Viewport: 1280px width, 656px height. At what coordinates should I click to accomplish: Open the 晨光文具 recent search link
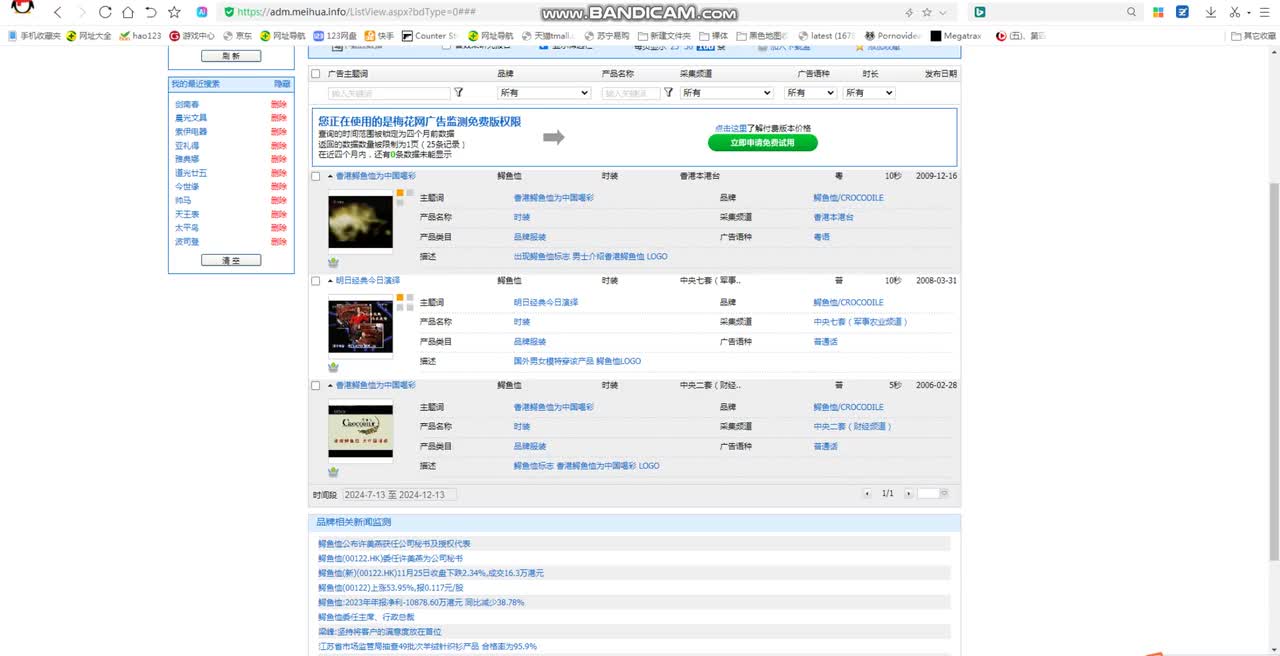(191, 118)
